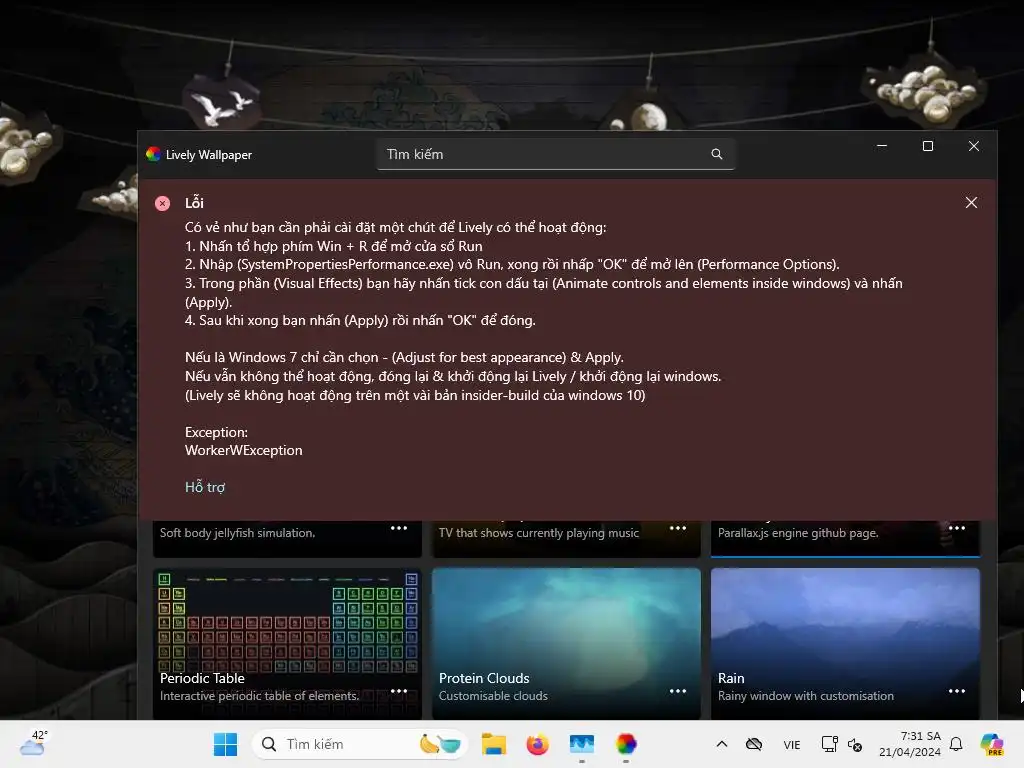Click Lively Wallpaper icon on the taskbar

coord(626,744)
